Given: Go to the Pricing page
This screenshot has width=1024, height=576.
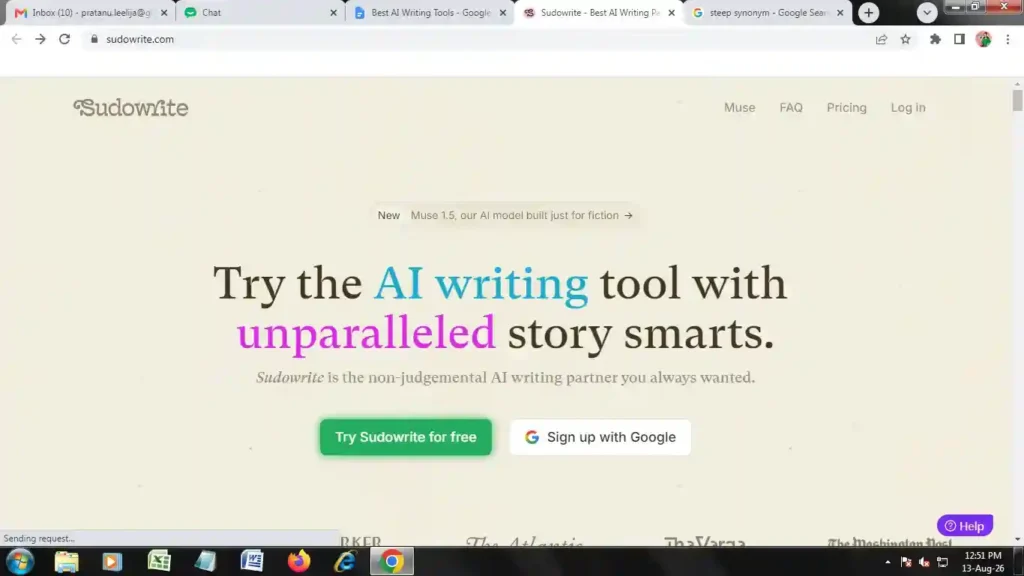Looking at the screenshot, I should (x=846, y=108).
